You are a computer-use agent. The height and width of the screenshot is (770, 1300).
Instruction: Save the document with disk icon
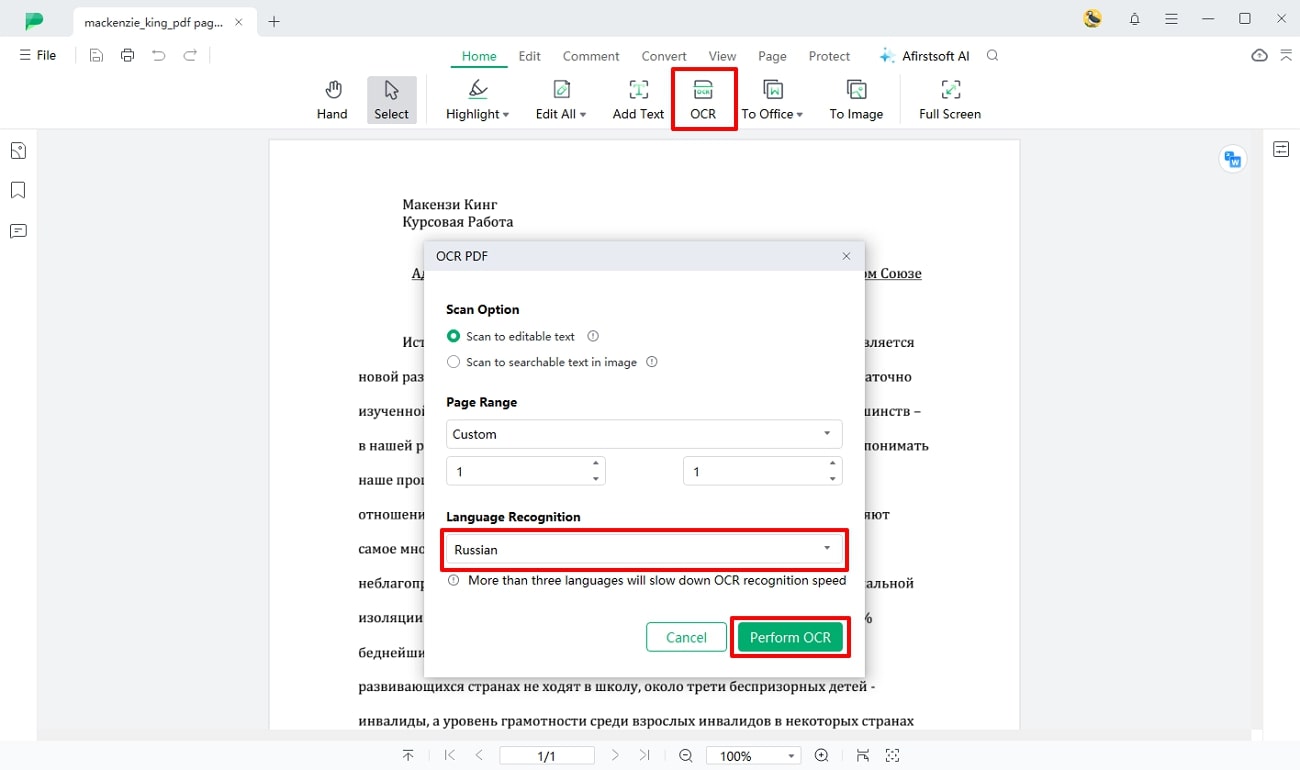coord(96,56)
